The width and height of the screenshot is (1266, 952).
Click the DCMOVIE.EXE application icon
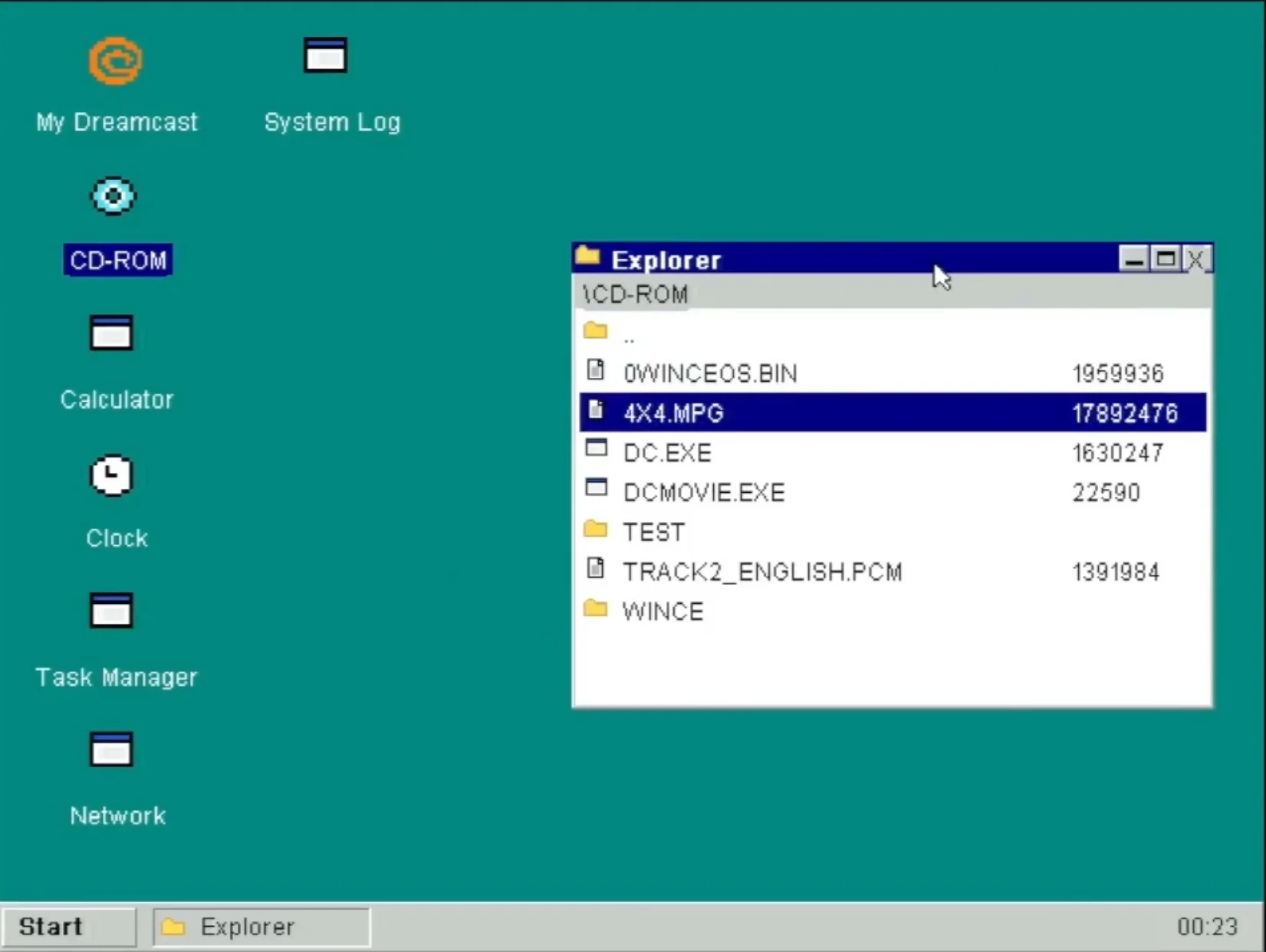[x=596, y=487]
